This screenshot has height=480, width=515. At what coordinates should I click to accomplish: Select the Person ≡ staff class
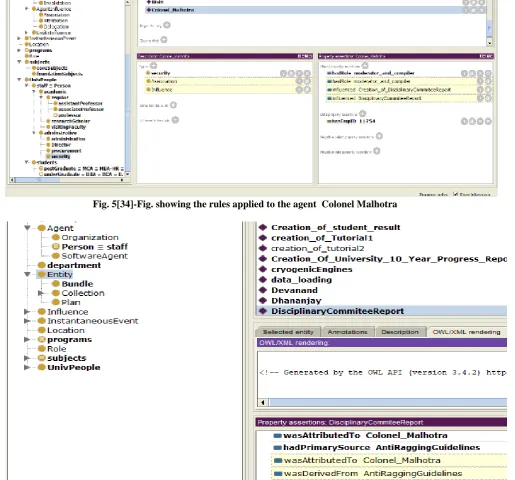(x=95, y=247)
